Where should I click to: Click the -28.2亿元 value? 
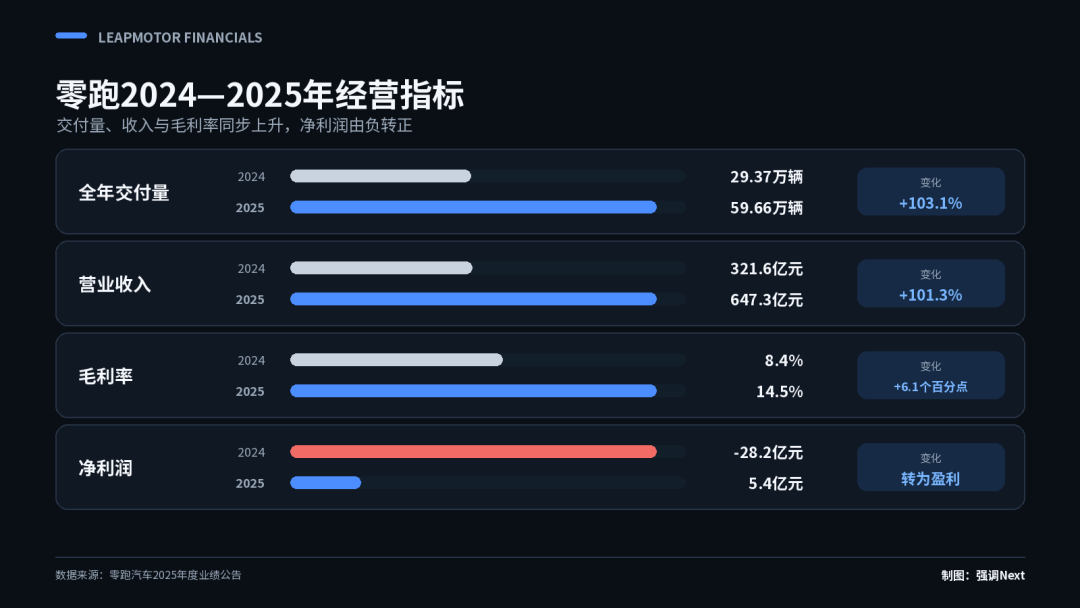click(x=769, y=452)
